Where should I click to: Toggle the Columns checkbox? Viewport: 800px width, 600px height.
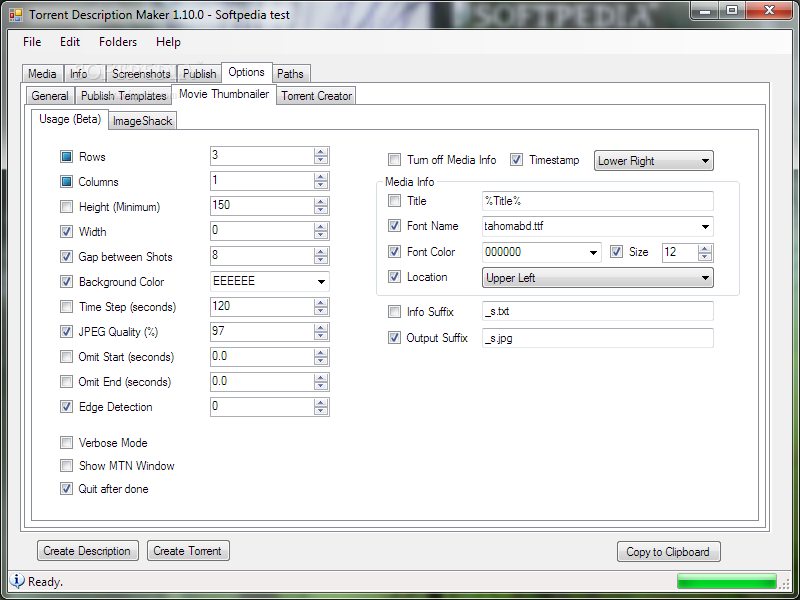66,181
